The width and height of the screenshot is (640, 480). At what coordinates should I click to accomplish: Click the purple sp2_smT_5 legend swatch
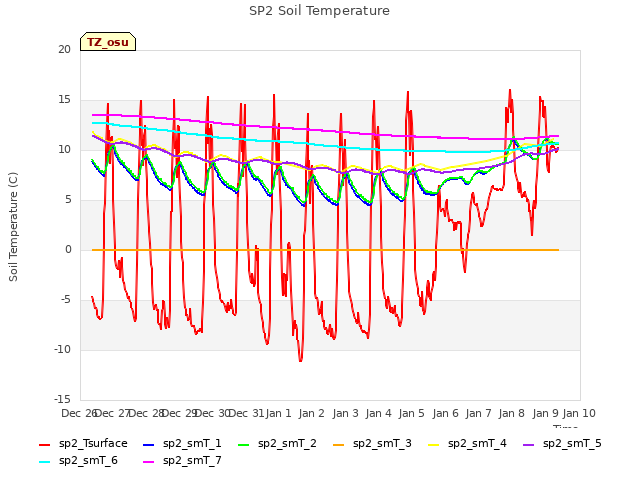coord(529,444)
